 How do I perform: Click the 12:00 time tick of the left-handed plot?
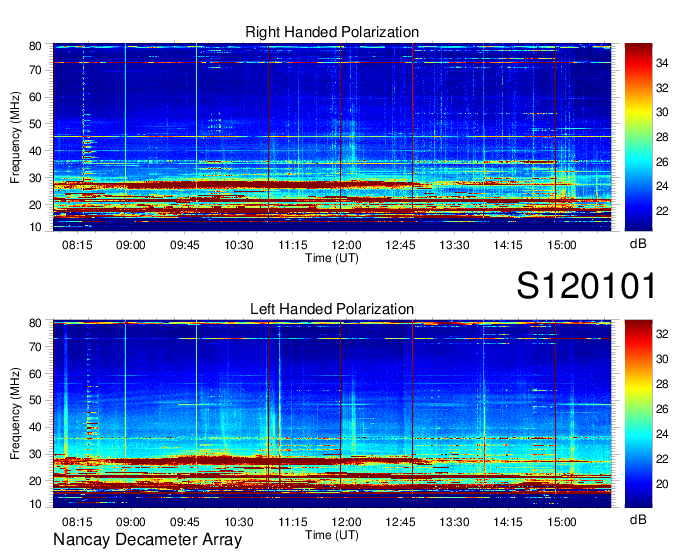coord(347,522)
